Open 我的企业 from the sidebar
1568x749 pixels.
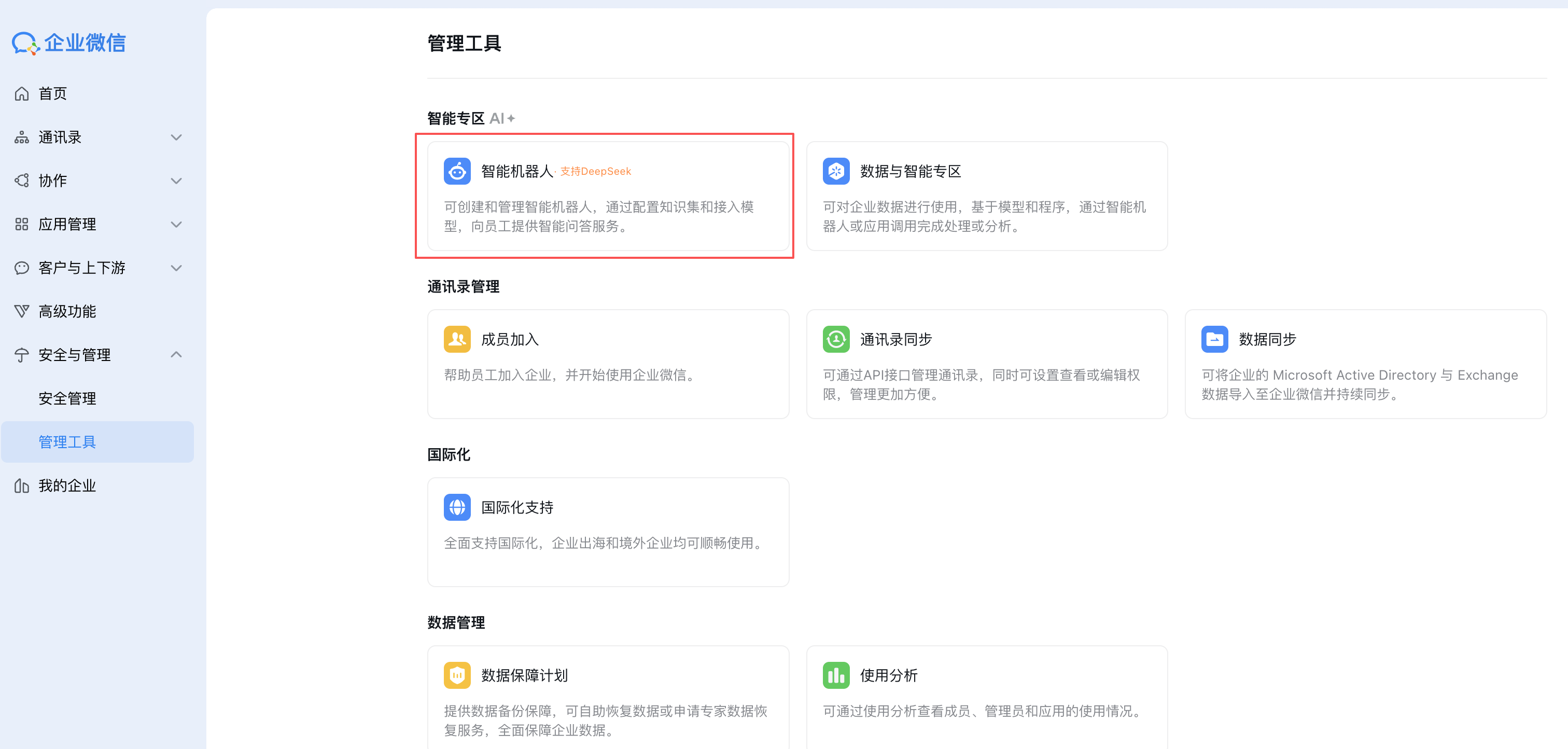[67, 486]
